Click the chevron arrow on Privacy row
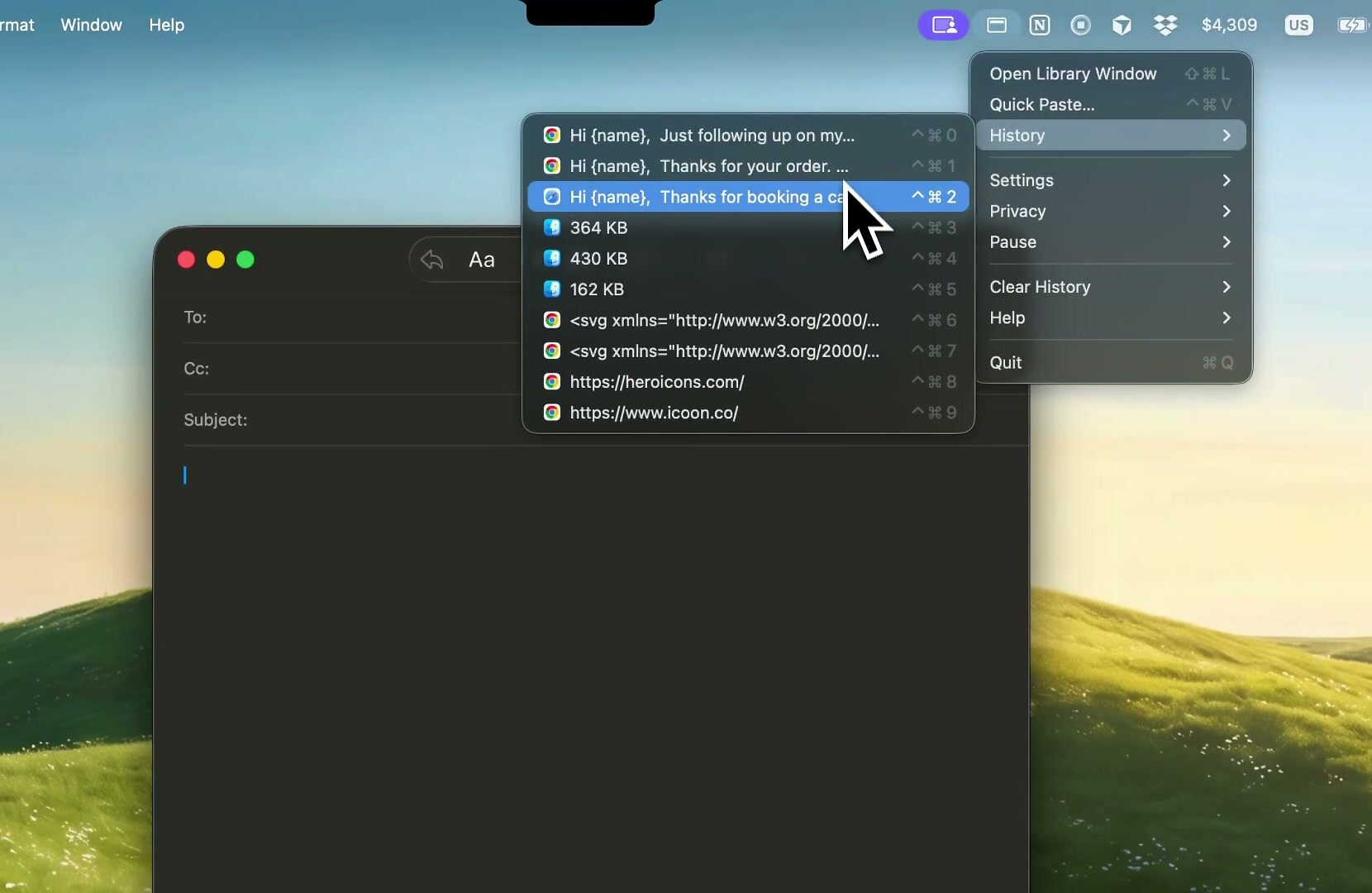Image resolution: width=1372 pixels, height=893 pixels. pos(1227,211)
